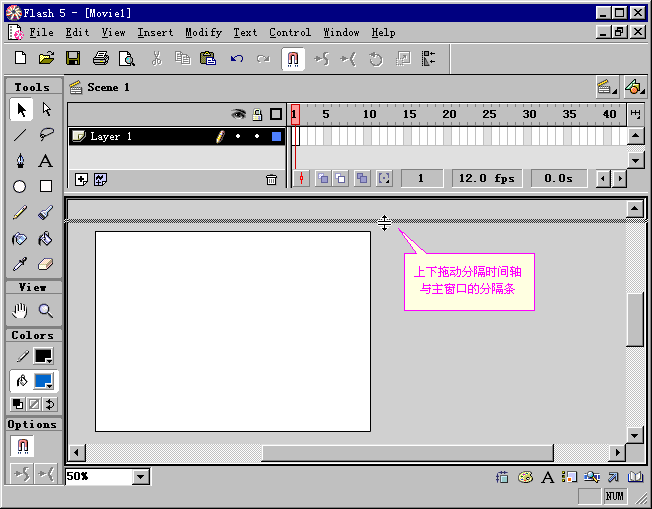
Task: Open the stroke color swatch picker
Action: point(43,356)
